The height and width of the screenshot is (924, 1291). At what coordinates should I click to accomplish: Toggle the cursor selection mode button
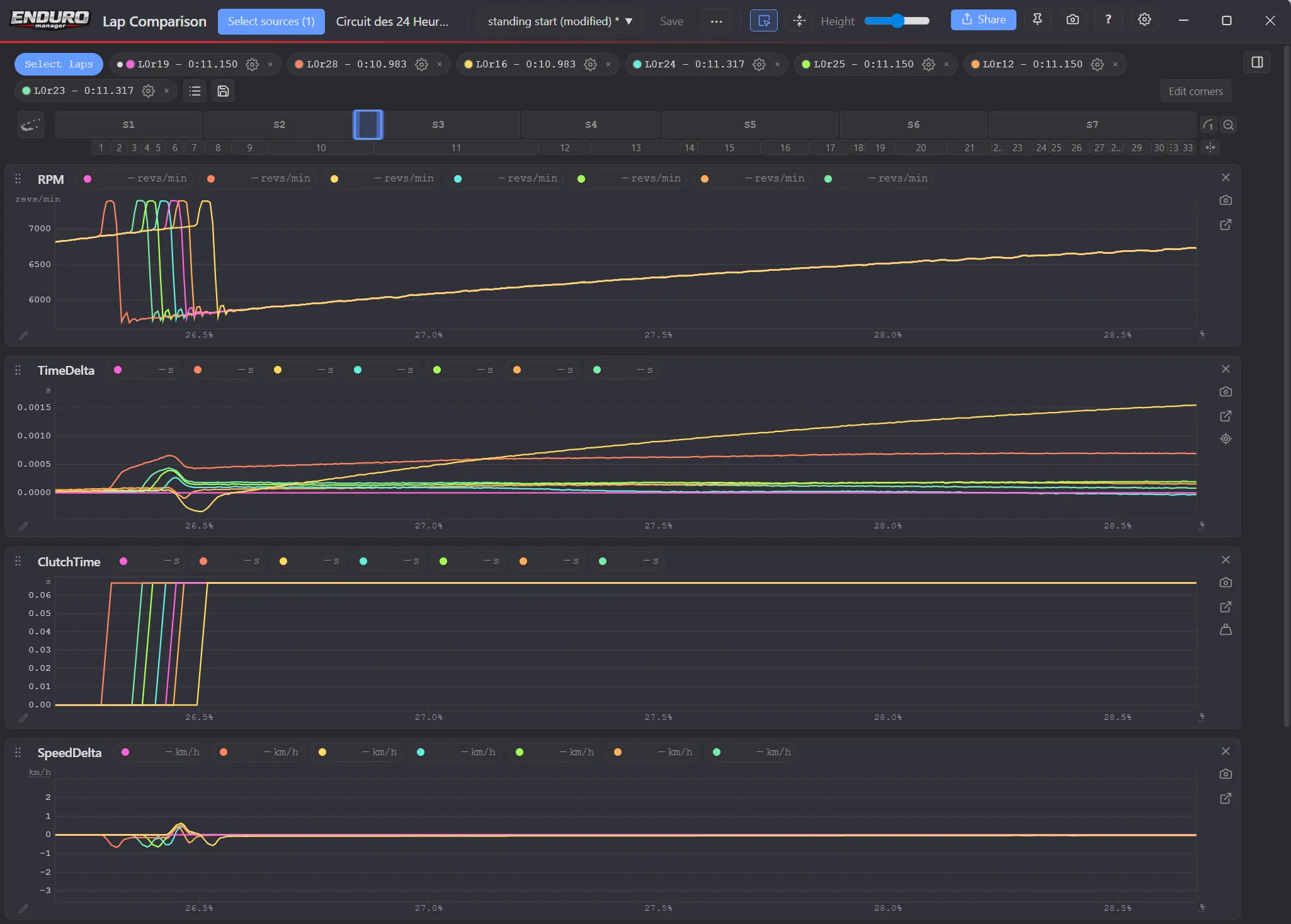click(763, 21)
